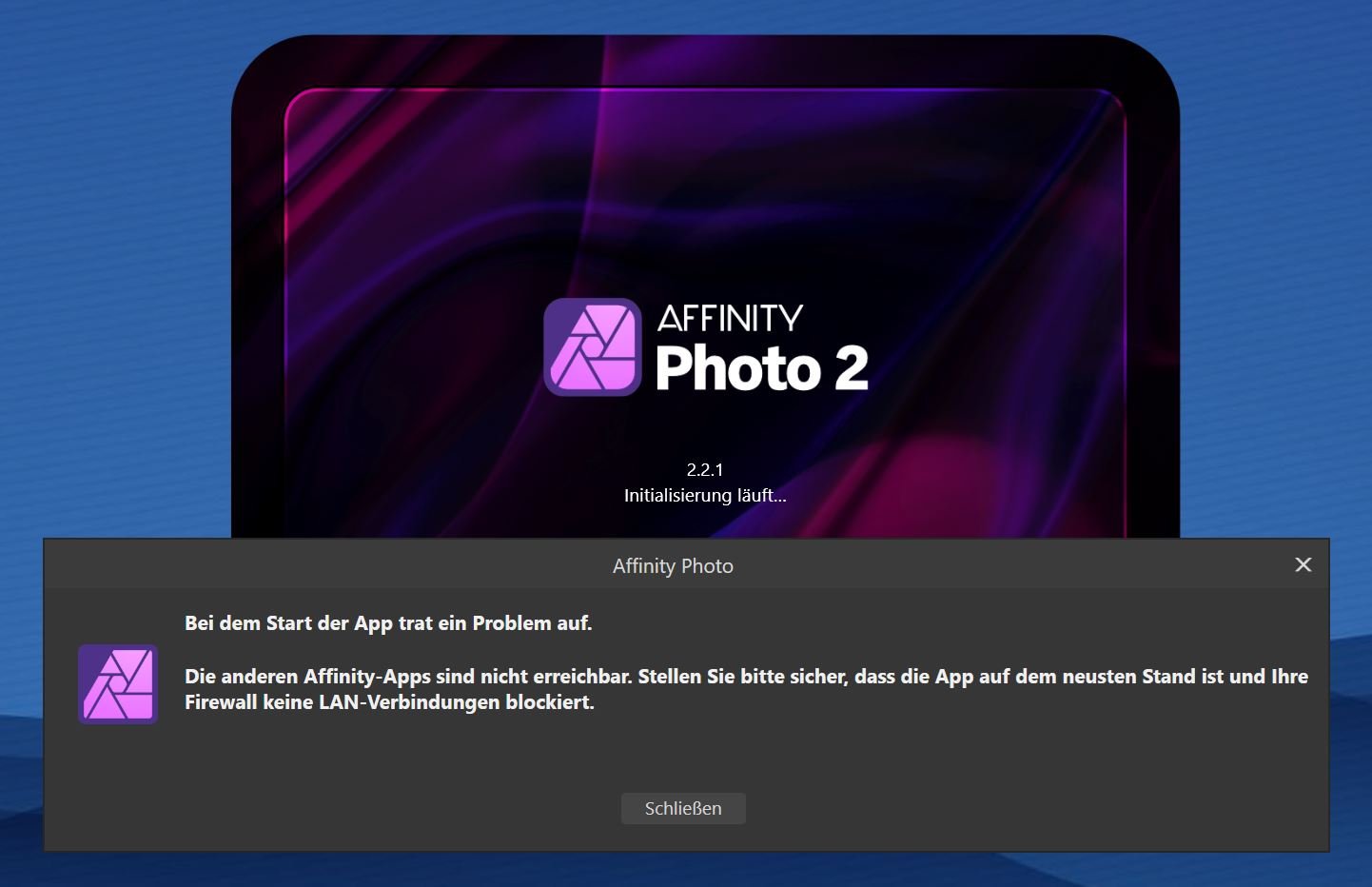Viewport: 1372px width, 887px height.
Task: Click the Schließen button
Action: coord(683,808)
